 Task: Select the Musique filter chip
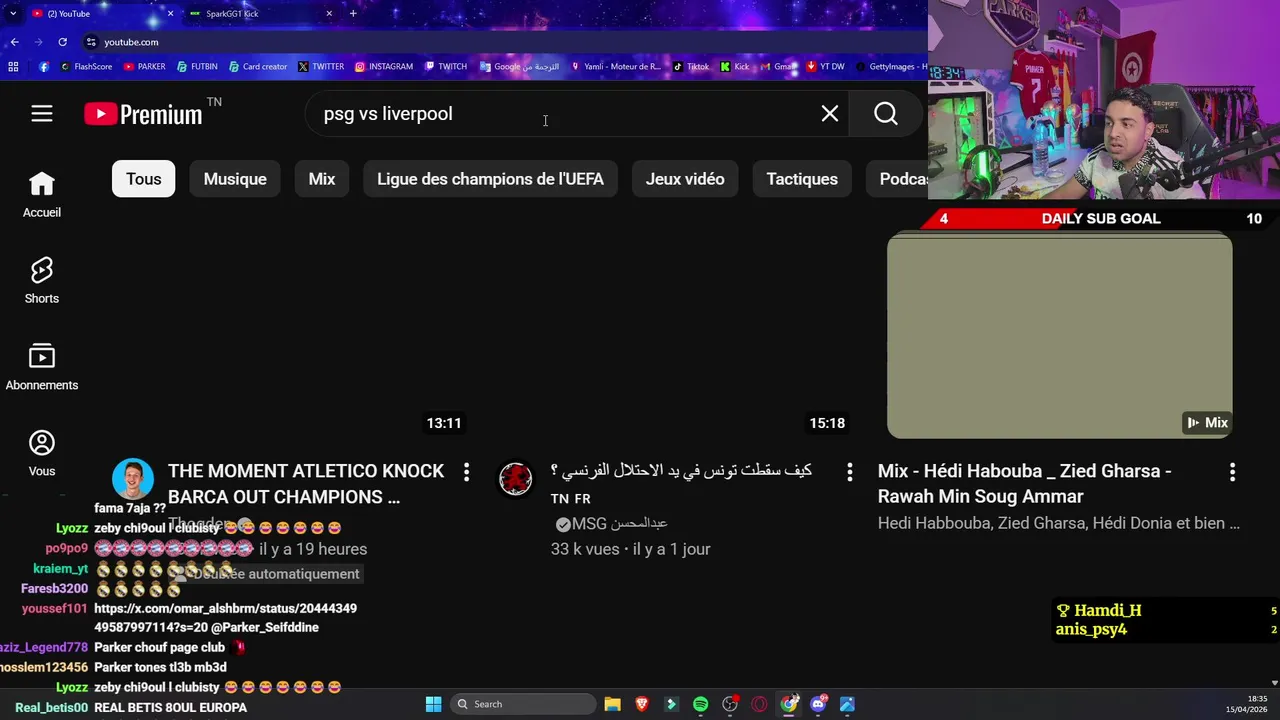(235, 179)
